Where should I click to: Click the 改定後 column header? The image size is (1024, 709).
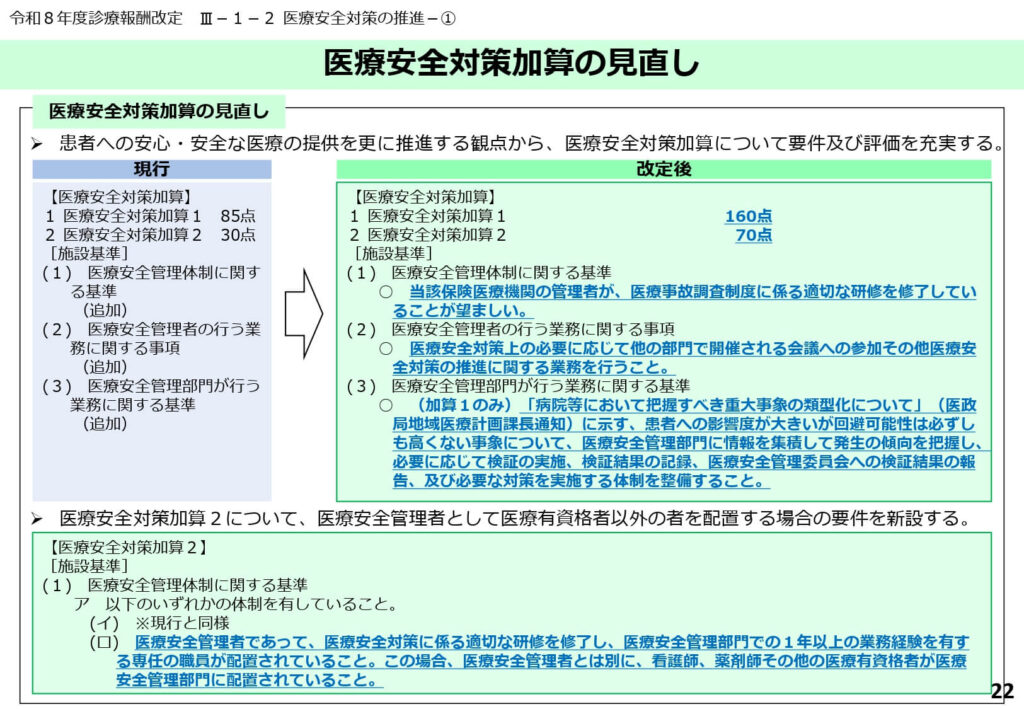pyautogui.click(x=663, y=169)
